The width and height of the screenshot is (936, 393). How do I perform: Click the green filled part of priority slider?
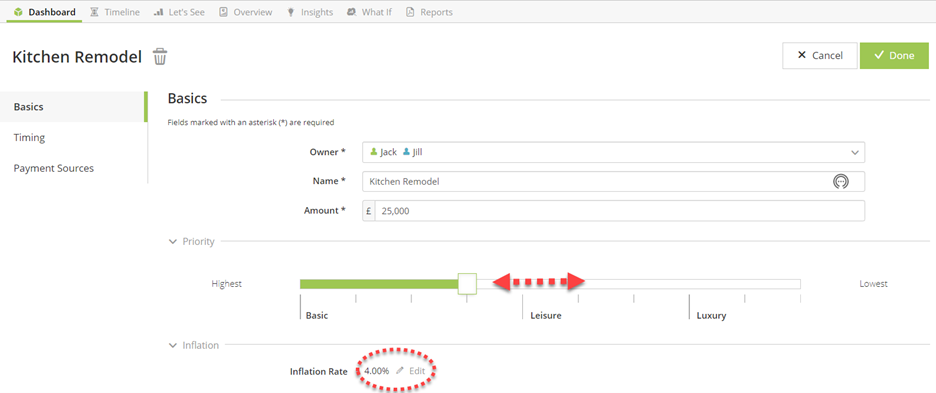(379, 284)
